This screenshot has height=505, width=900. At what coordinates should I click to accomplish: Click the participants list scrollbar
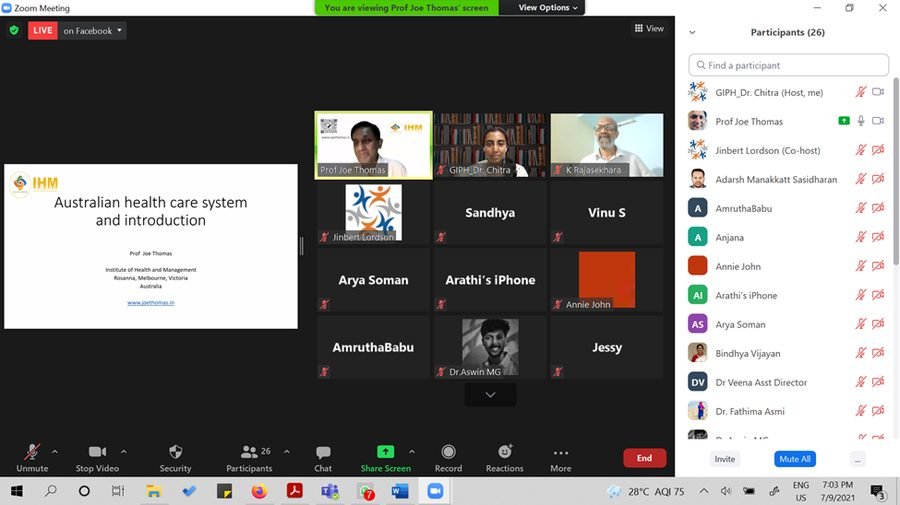pos(896,169)
